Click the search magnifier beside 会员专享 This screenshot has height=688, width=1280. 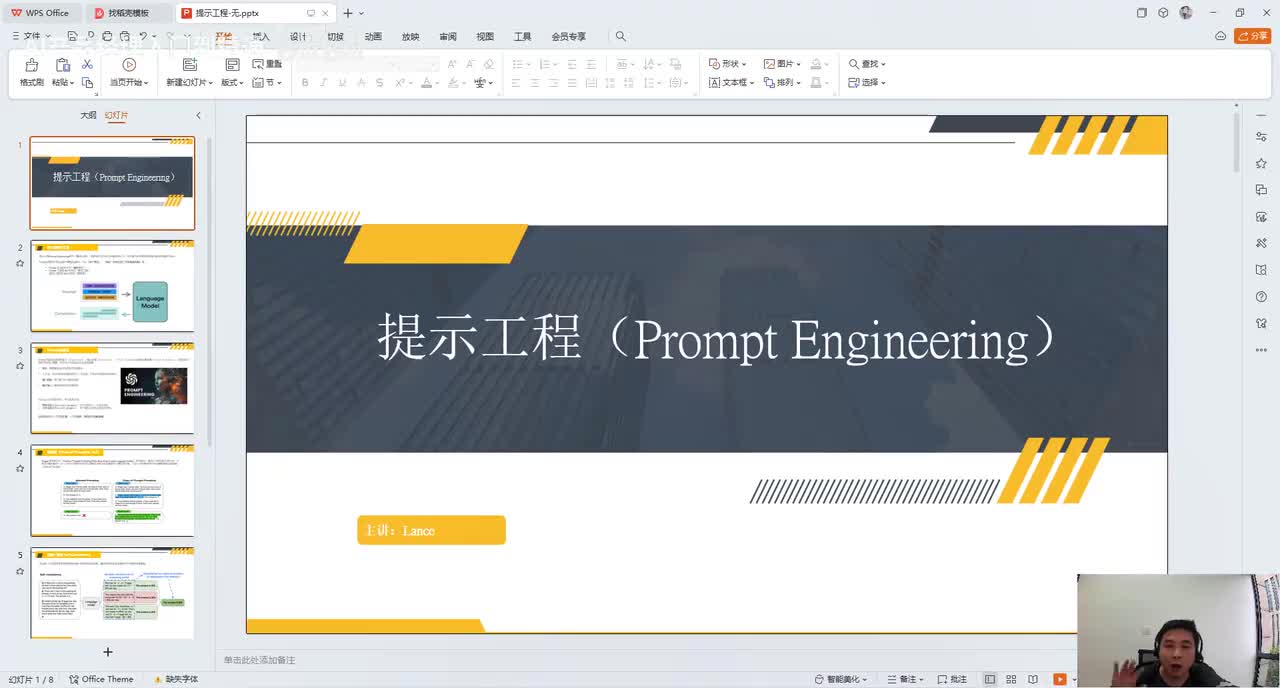(x=620, y=36)
